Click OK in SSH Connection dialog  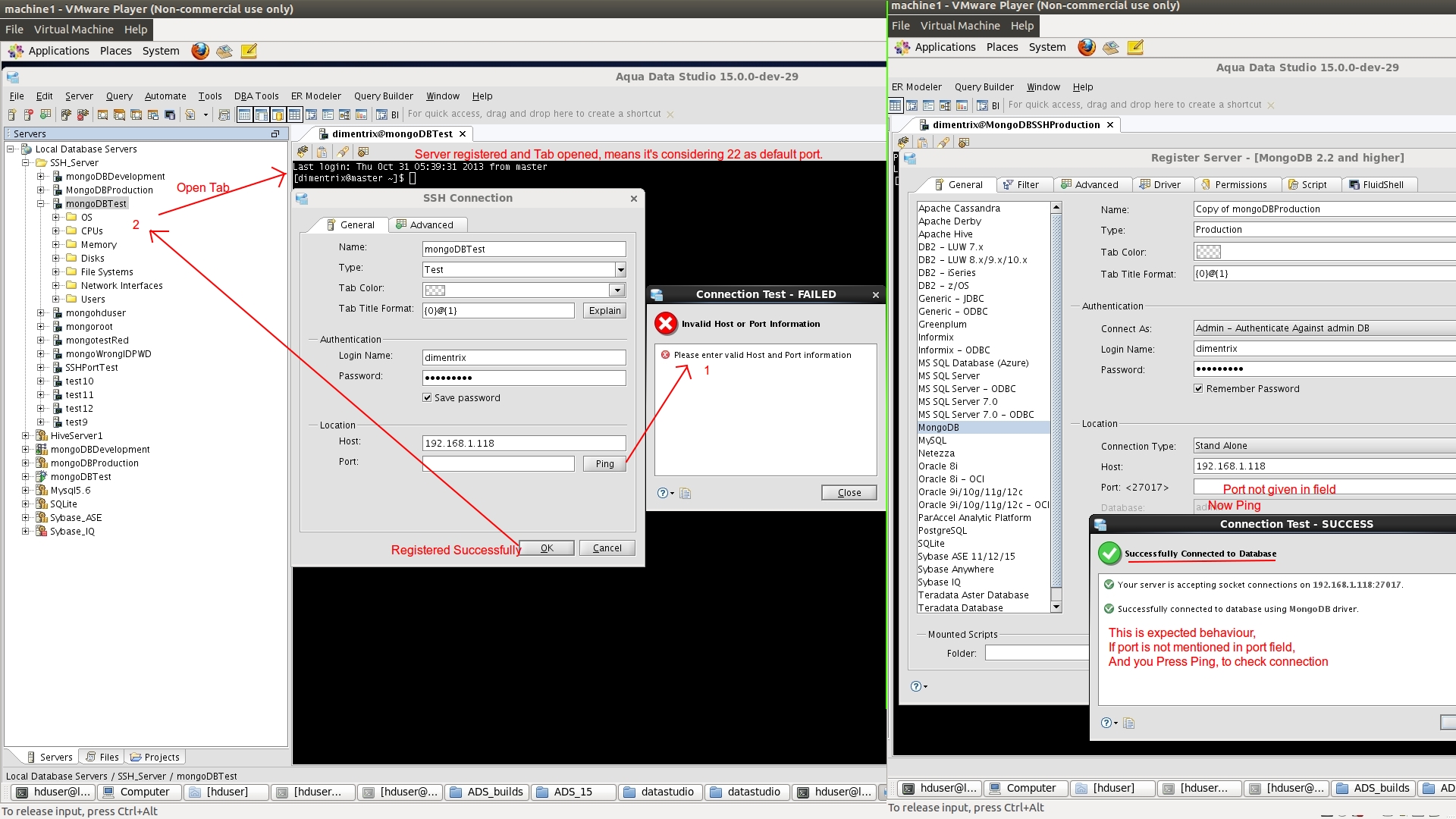547,548
